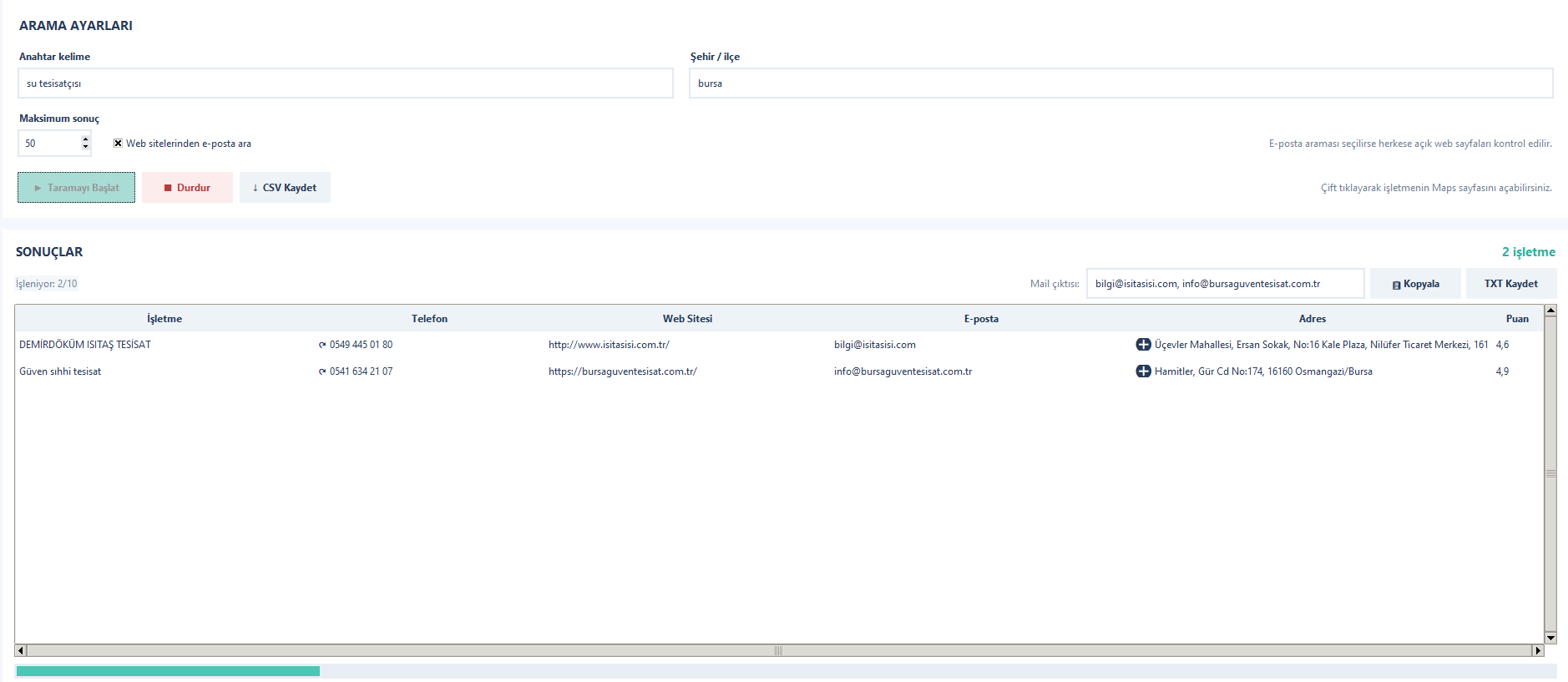The width and height of the screenshot is (1568, 682).
Task: Decrease Maksimum sonuç with down arrow
Action: pyautogui.click(x=85, y=148)
